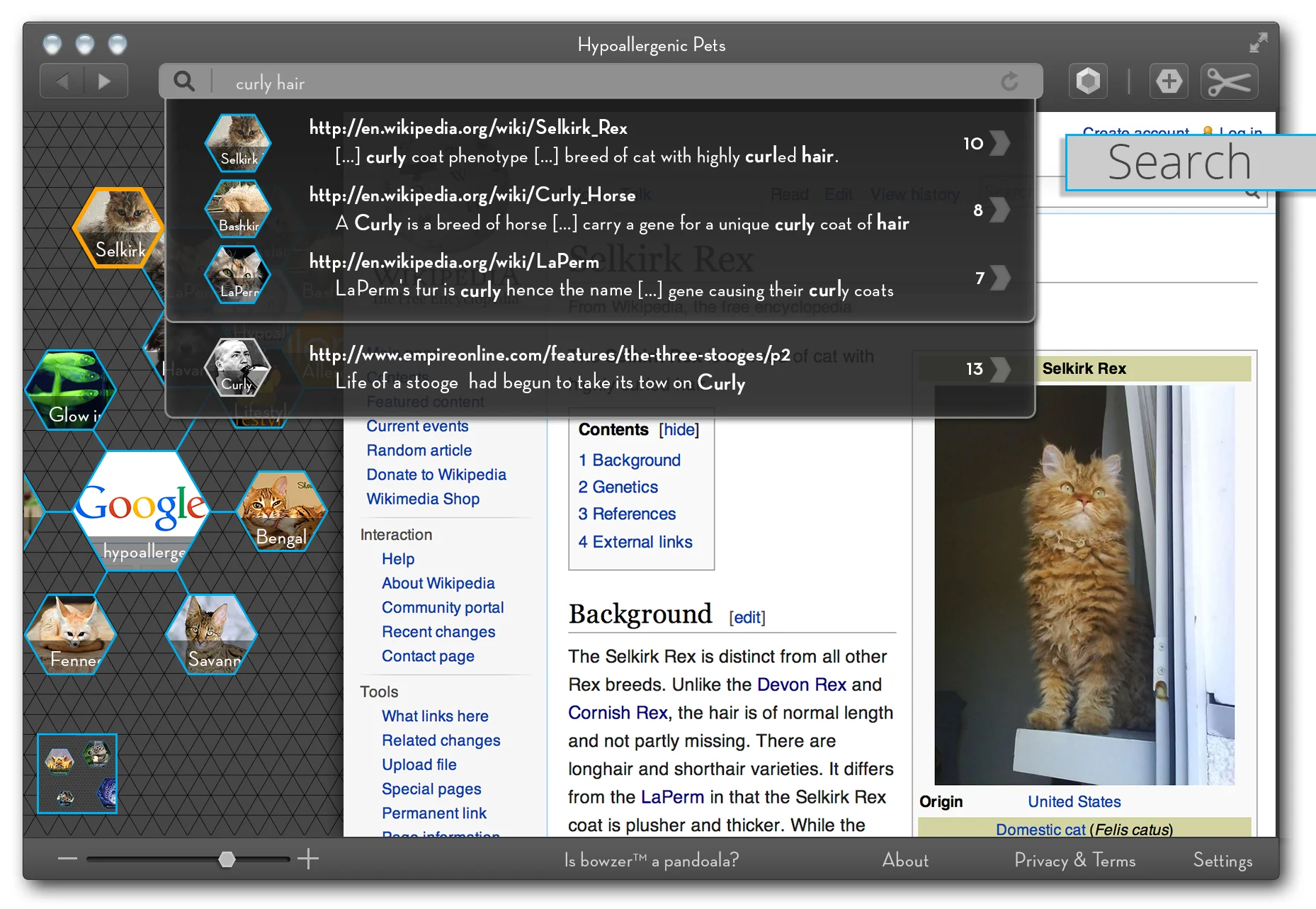This screenshot has height=909, width=1316.
Task: Click the forward navigation arrow
Action: 105,81
